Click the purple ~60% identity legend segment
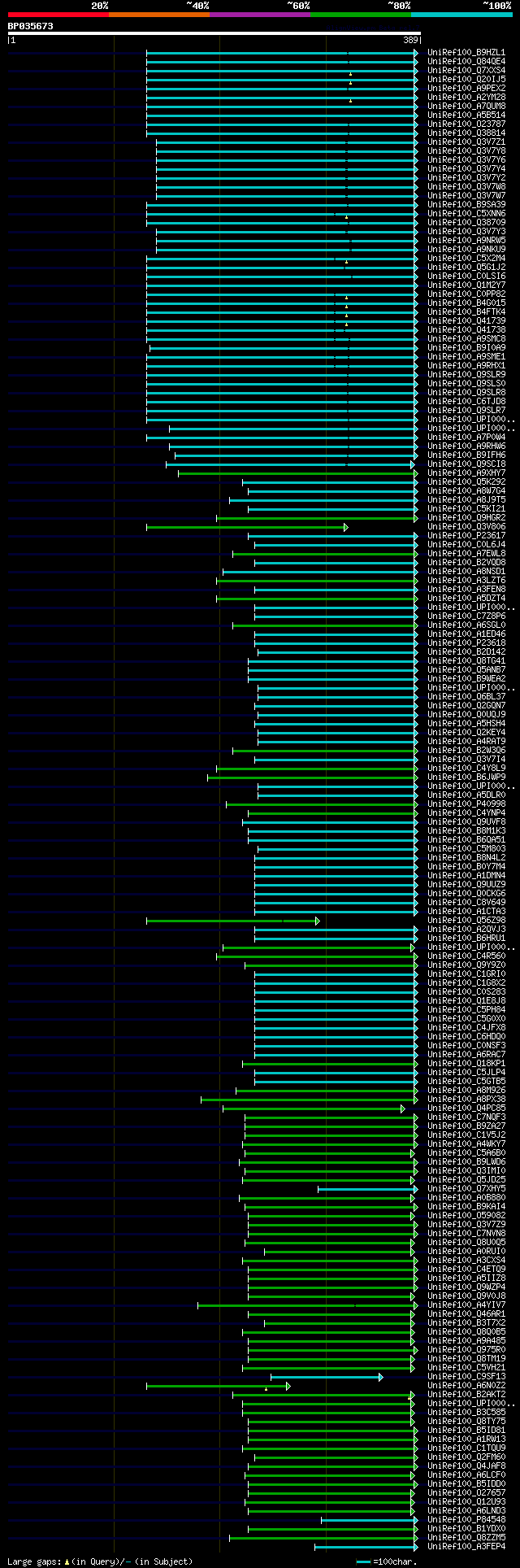 coord(260,15)
